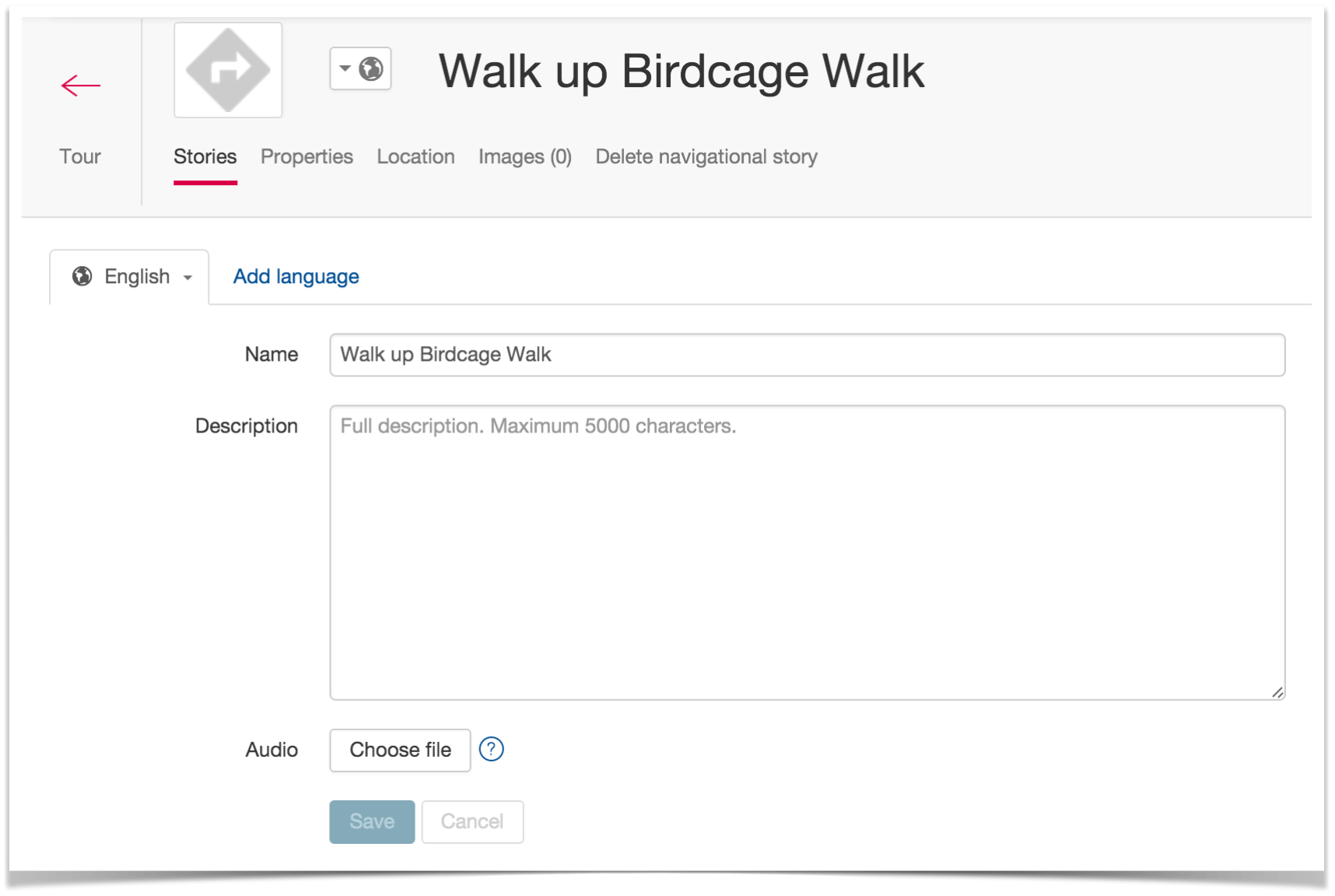Click the Choose file audio button

pyautogui.click(x=401, y=750)
